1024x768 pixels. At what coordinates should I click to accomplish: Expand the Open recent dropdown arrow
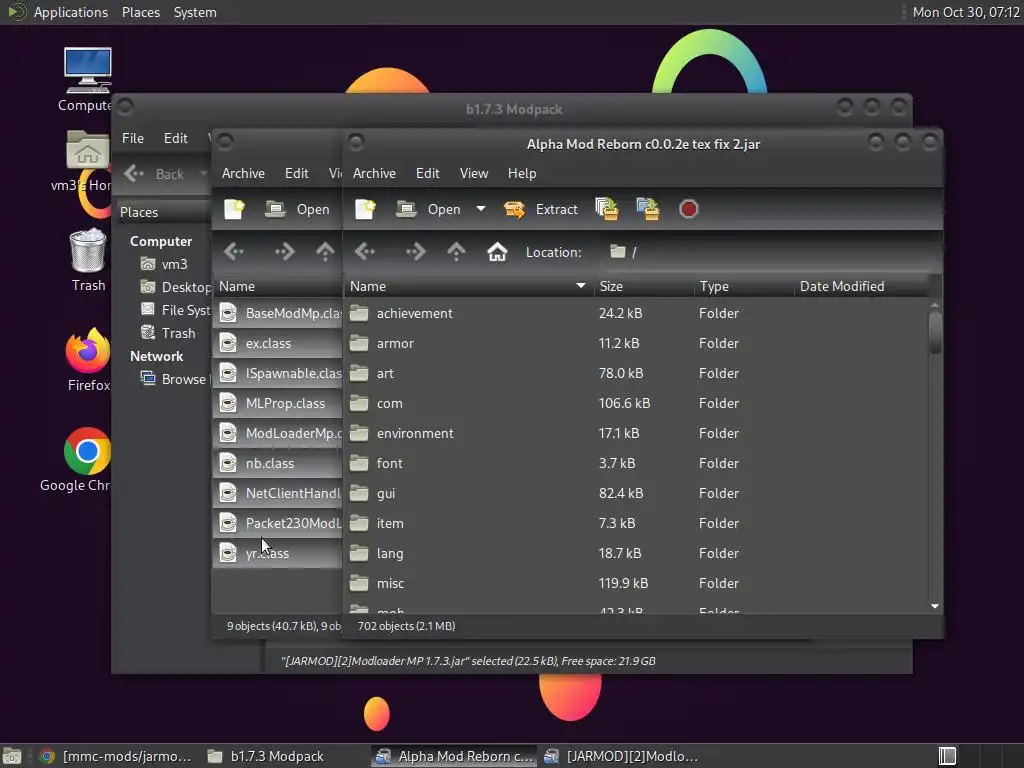(x=481, y=209)
